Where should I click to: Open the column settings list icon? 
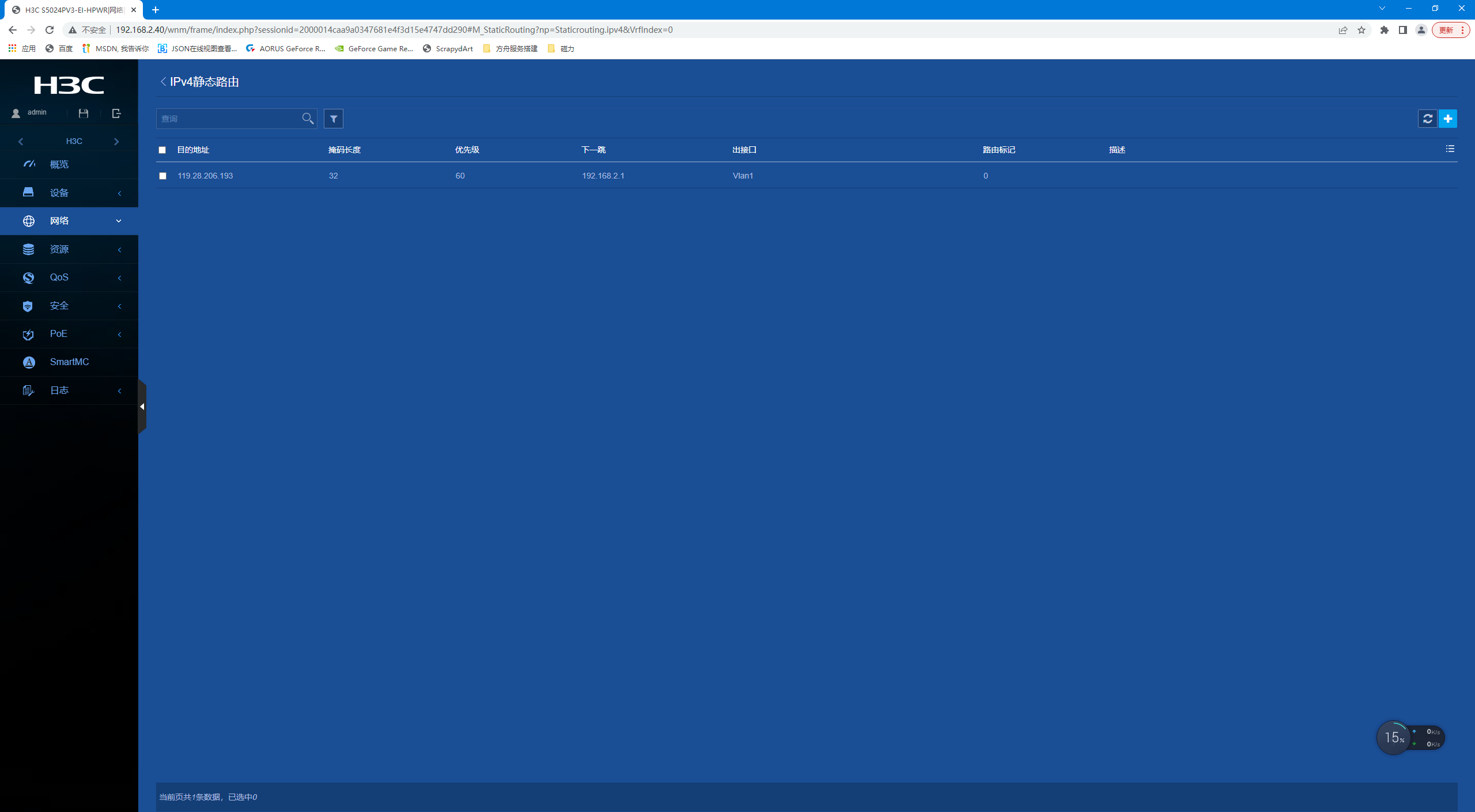1450,149
